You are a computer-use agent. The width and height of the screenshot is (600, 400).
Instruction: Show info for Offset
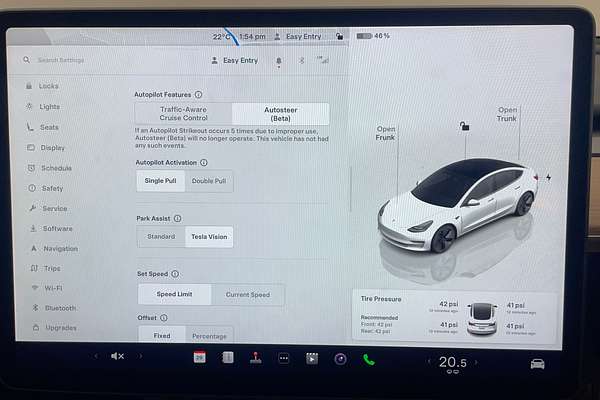pos(164,318)
